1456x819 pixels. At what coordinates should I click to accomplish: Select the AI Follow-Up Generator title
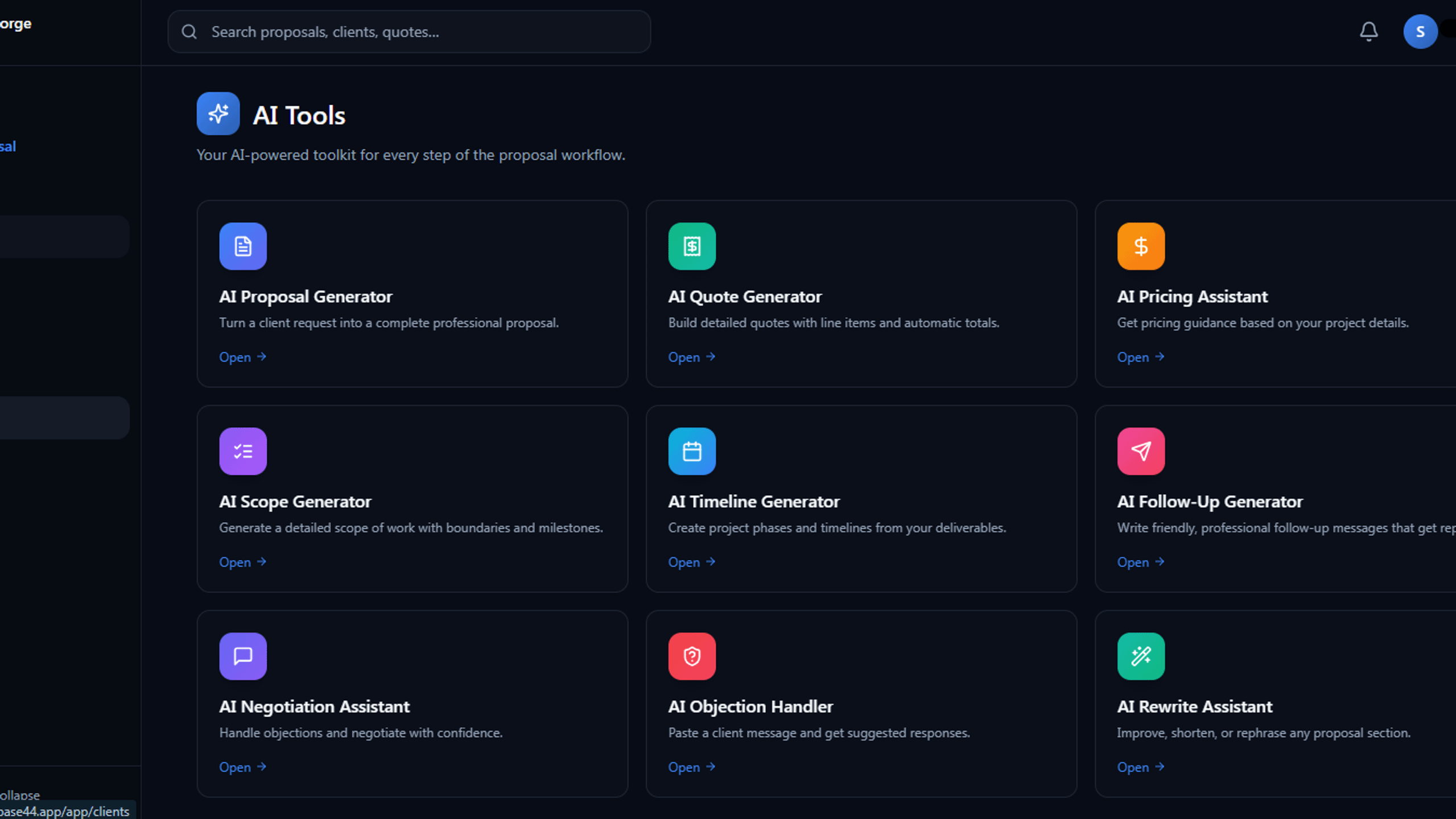tap(1210, 502)
